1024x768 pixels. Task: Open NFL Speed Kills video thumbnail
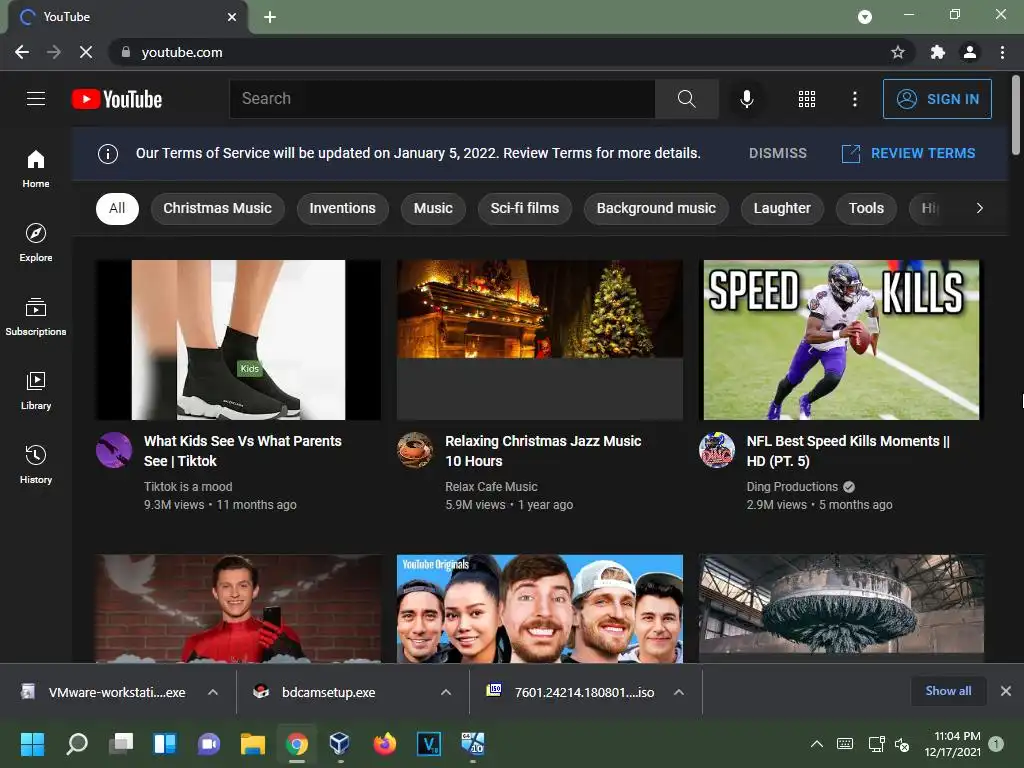pos(841,340)
